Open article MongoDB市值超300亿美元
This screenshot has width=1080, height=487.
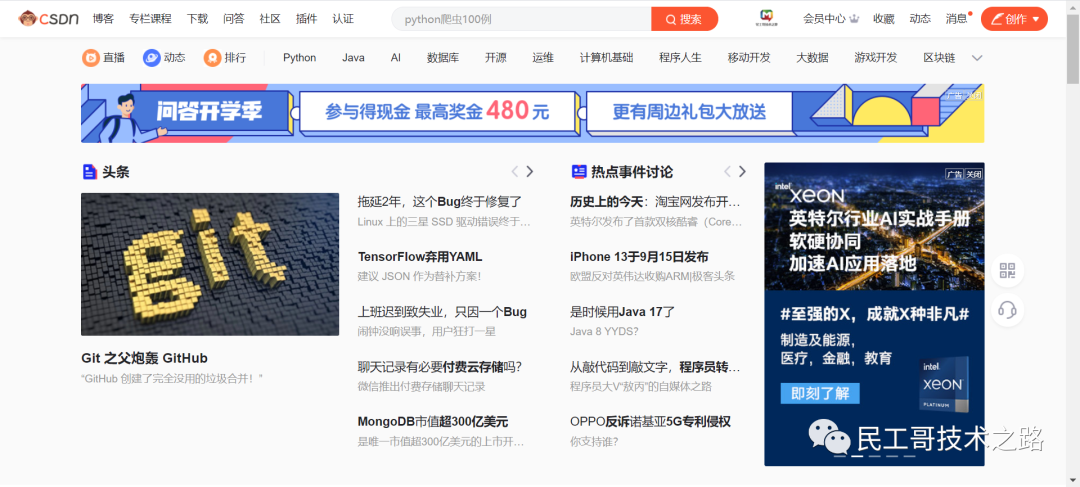click(x=433, y=422)
